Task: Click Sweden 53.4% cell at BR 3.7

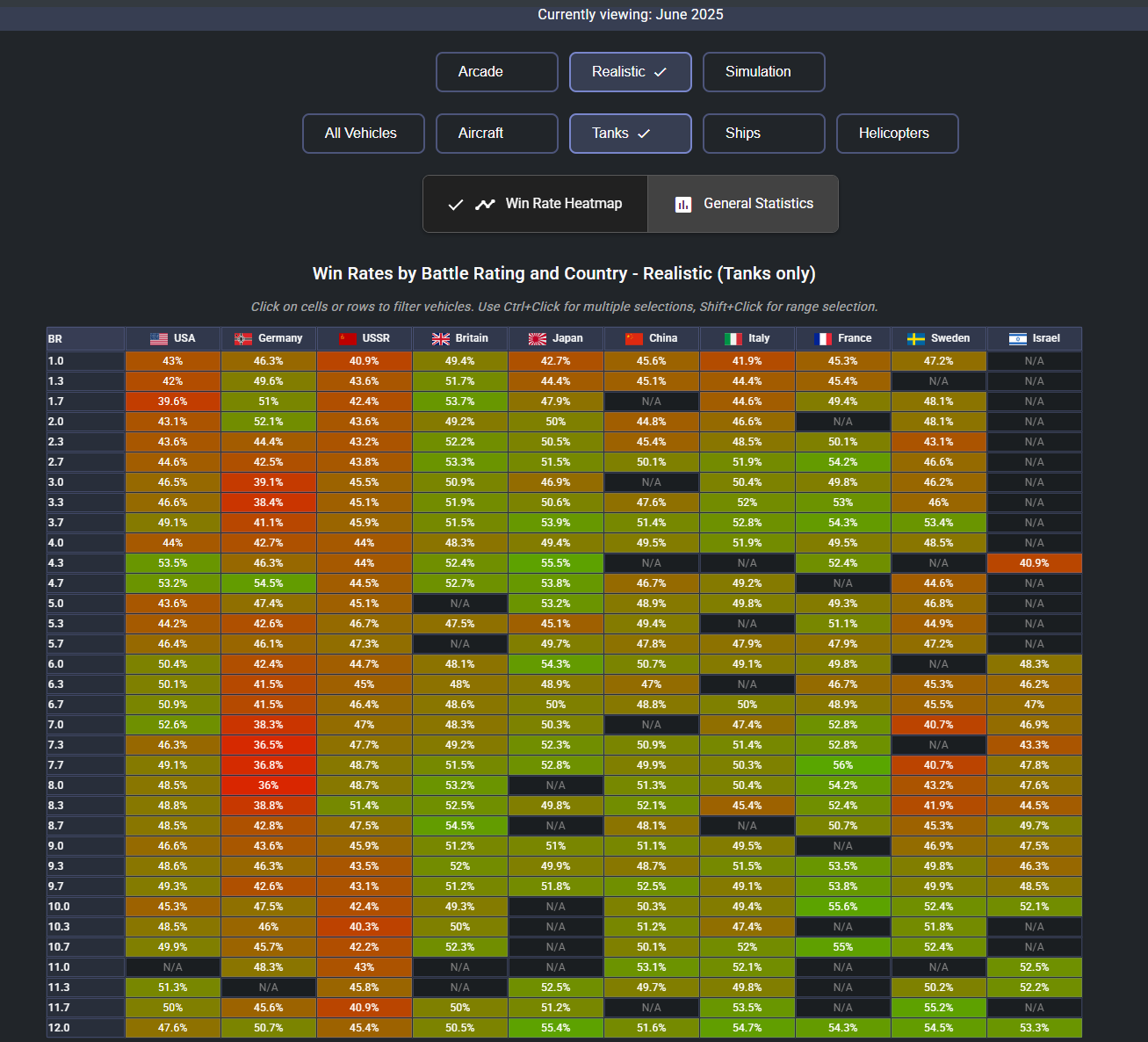Action: point(938,523)
